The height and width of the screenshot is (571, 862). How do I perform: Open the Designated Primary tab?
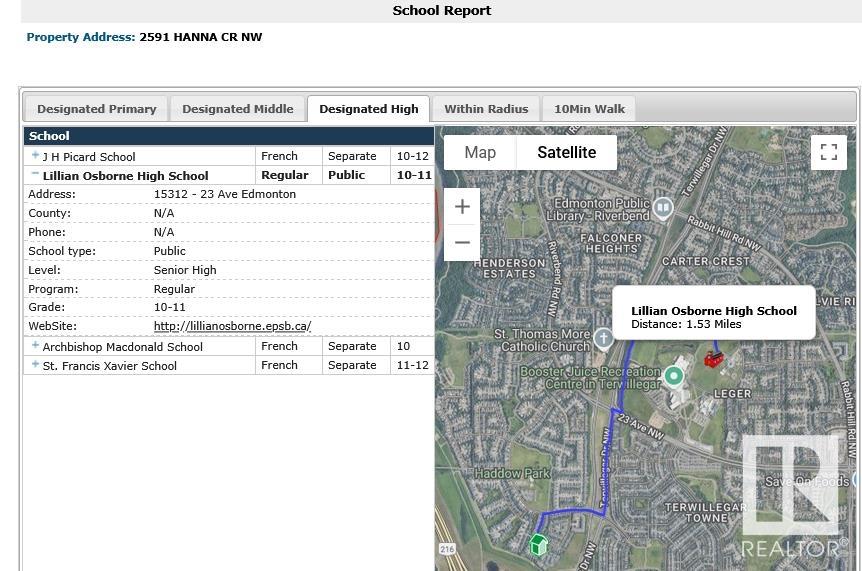click(x=97, y=109)
